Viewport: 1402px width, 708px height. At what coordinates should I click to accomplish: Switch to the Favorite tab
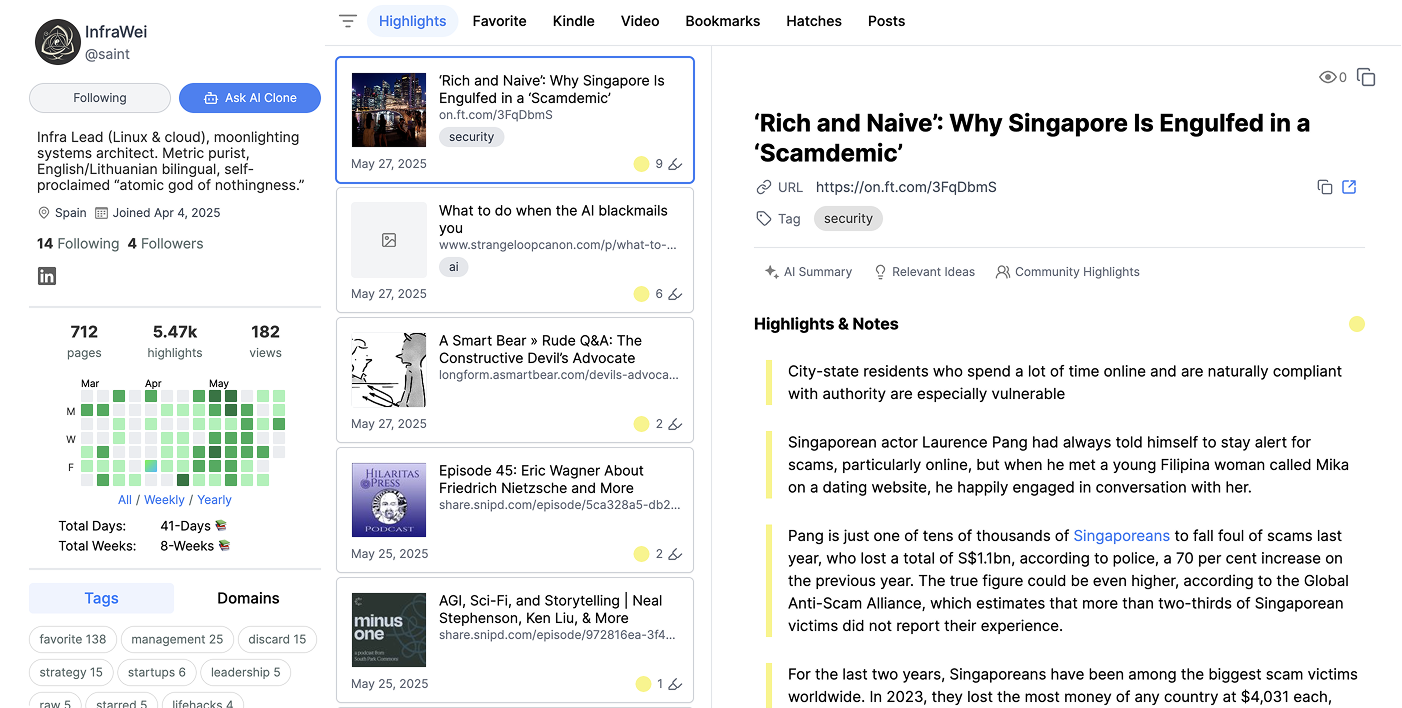point(499,21)
